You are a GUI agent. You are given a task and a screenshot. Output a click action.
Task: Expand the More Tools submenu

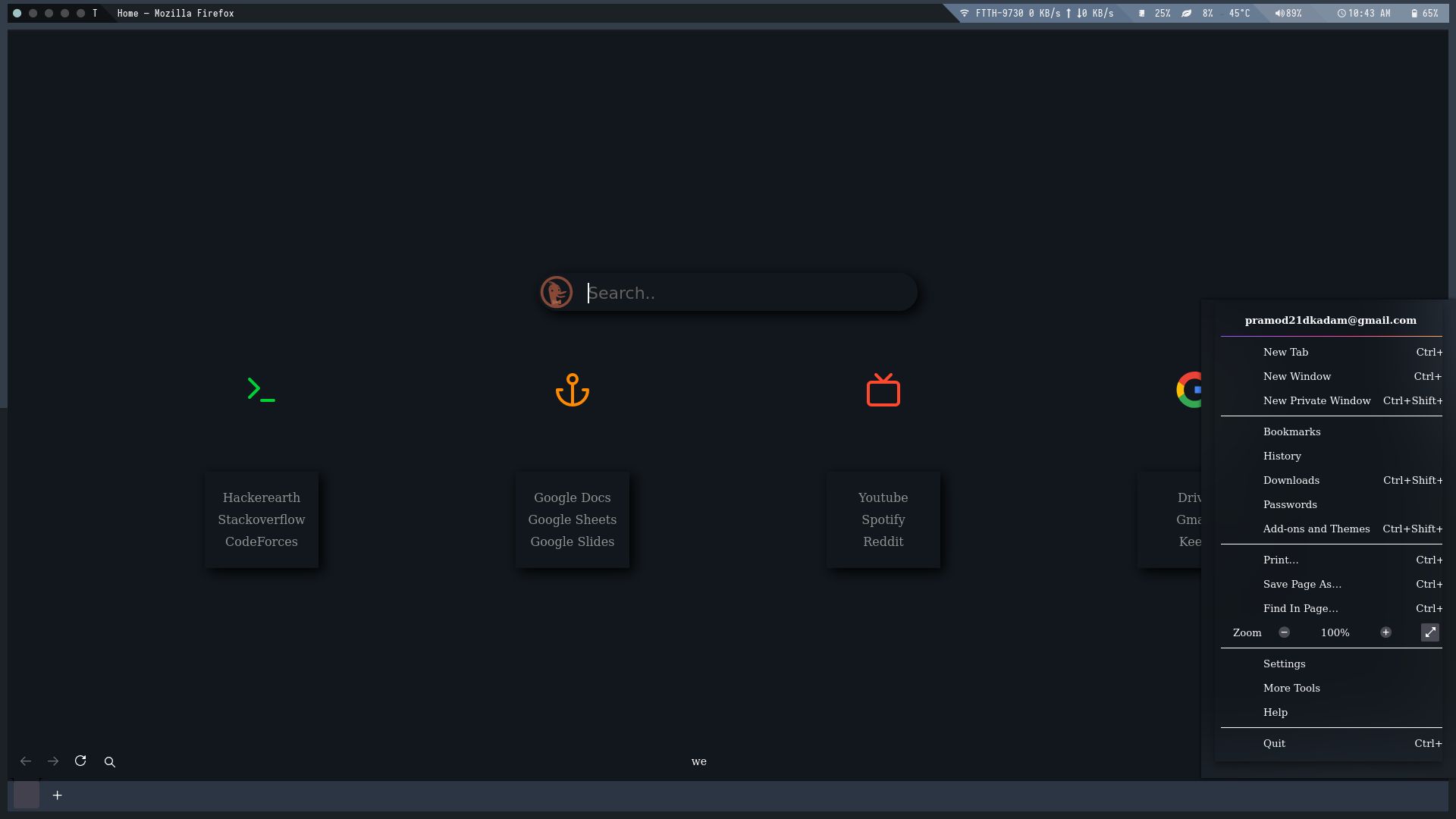(x=1291, y=688)
